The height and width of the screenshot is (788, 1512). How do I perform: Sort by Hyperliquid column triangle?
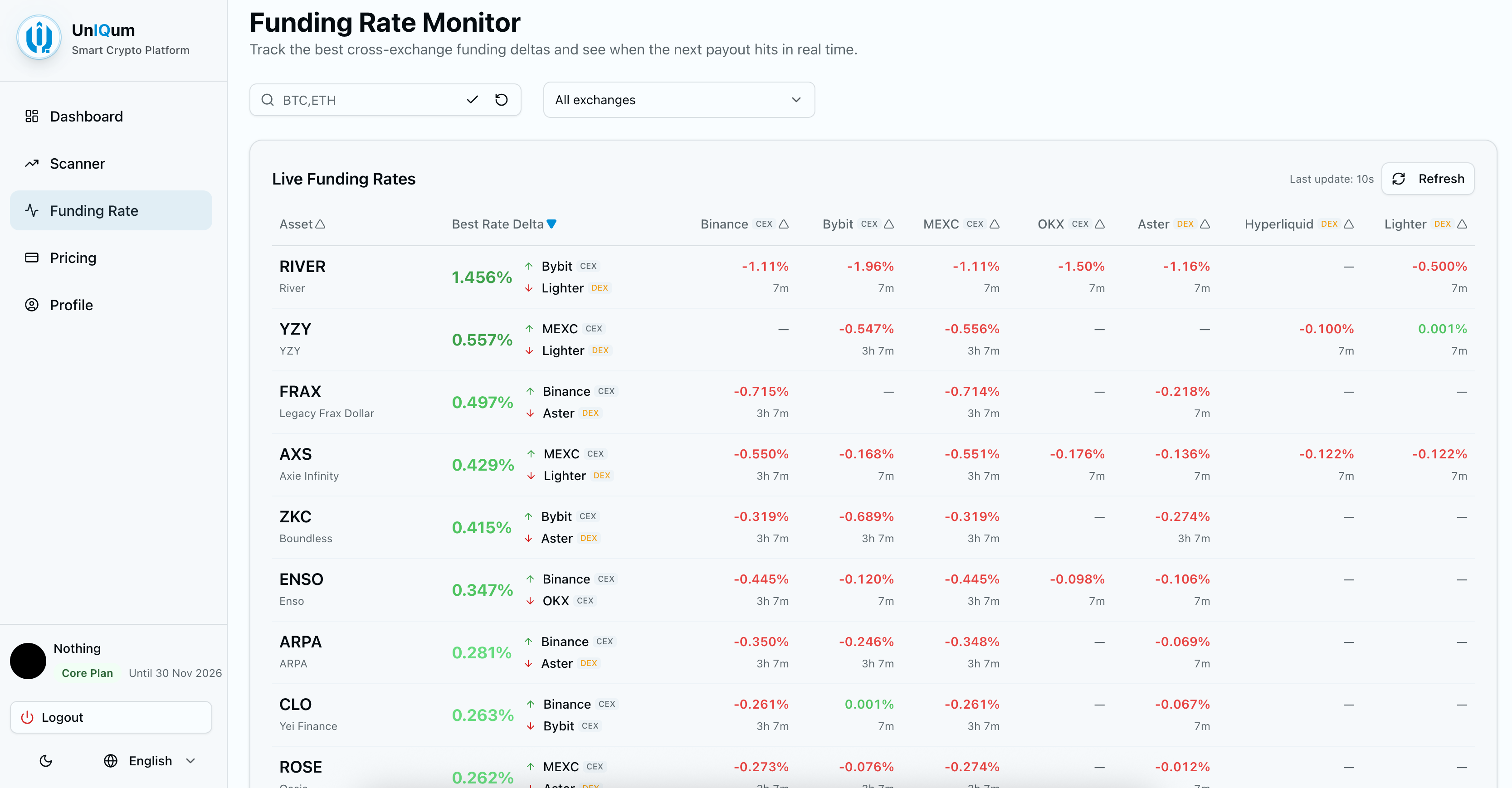point(1349,224)
